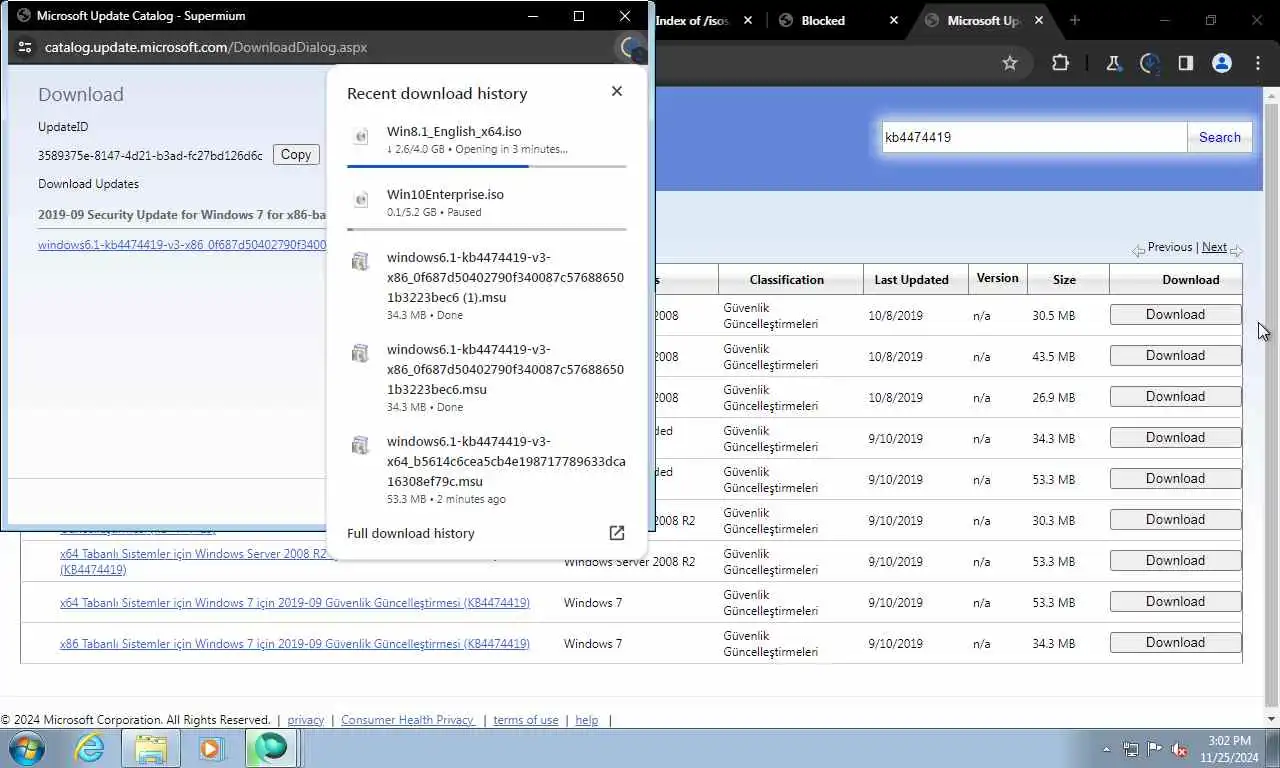Open x64 Windows 7 2019-09 Güvenlik Güncelleştirmesi link

[x=295, y=602]
